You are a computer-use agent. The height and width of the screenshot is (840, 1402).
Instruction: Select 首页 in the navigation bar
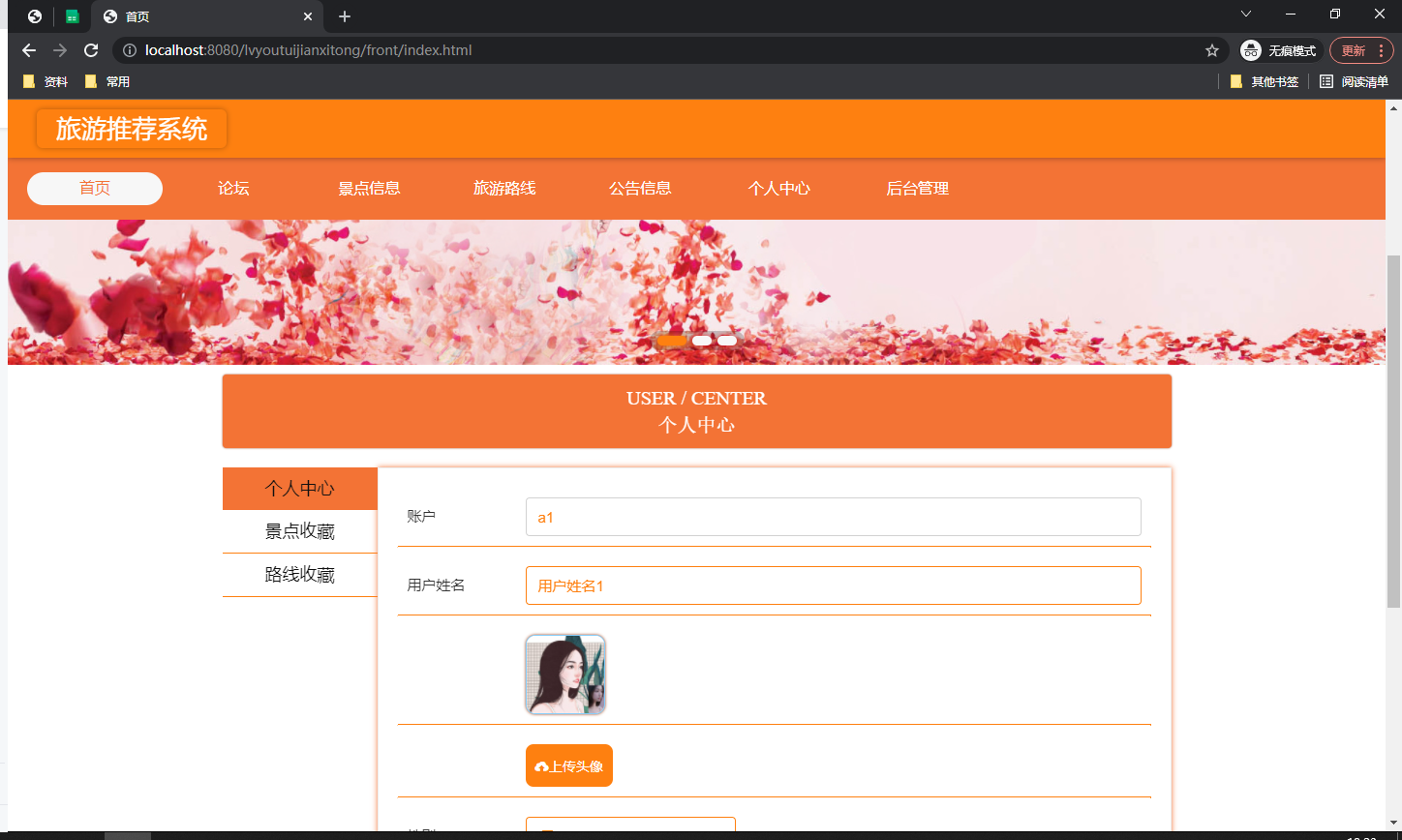(95, 189)
